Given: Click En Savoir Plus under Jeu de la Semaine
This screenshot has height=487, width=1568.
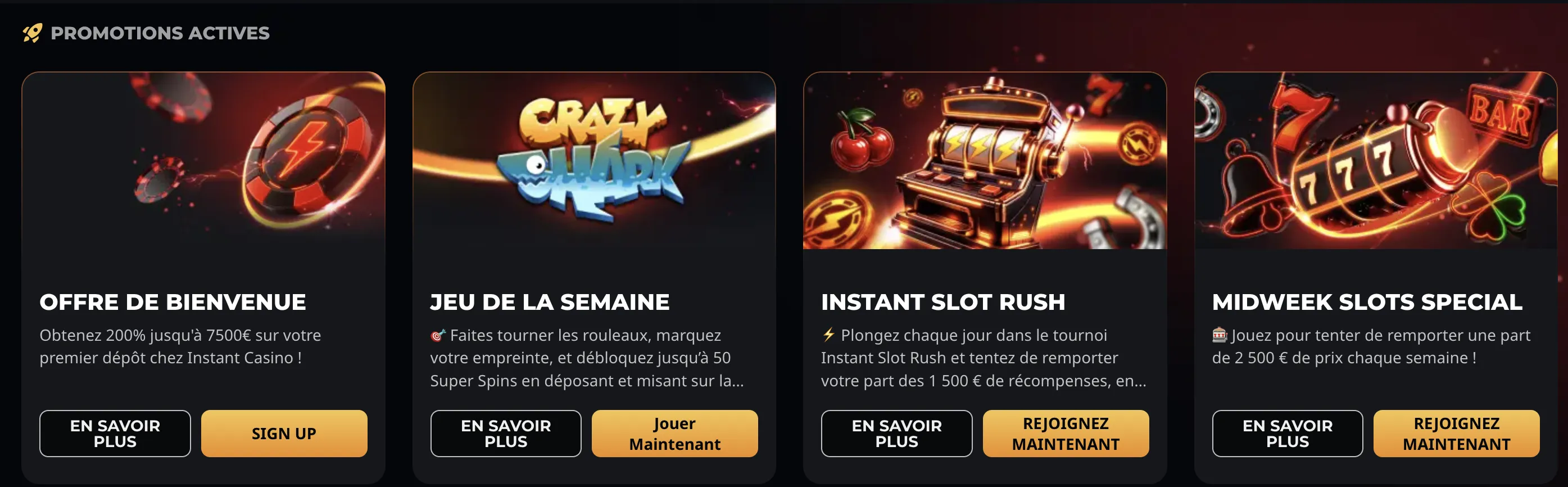Looking at the screenshot, I should (506, 434).
